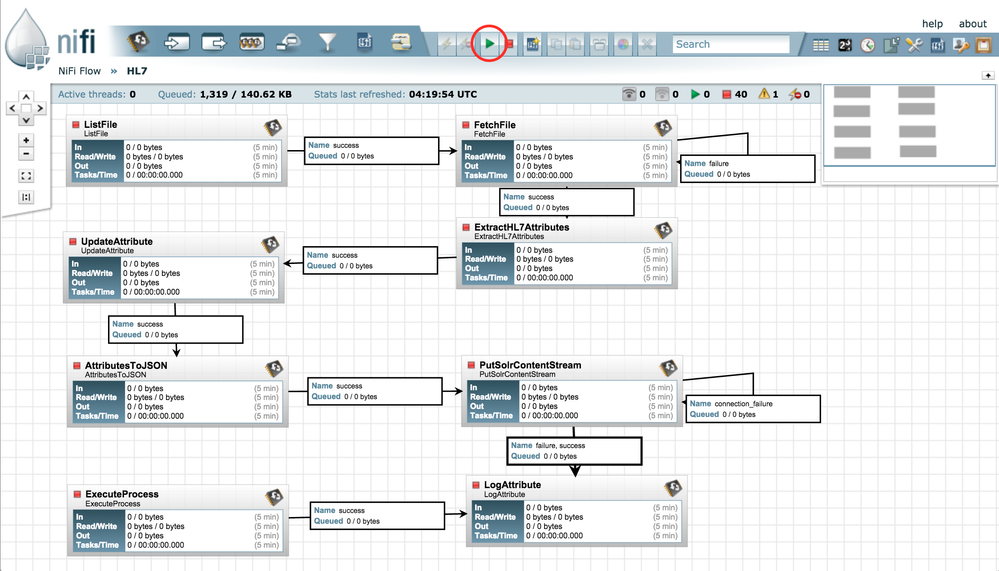The width and height of the screenshot is (999, 571).
Task: Open Controller Settings wrench icon
Action: click(914, 45)
